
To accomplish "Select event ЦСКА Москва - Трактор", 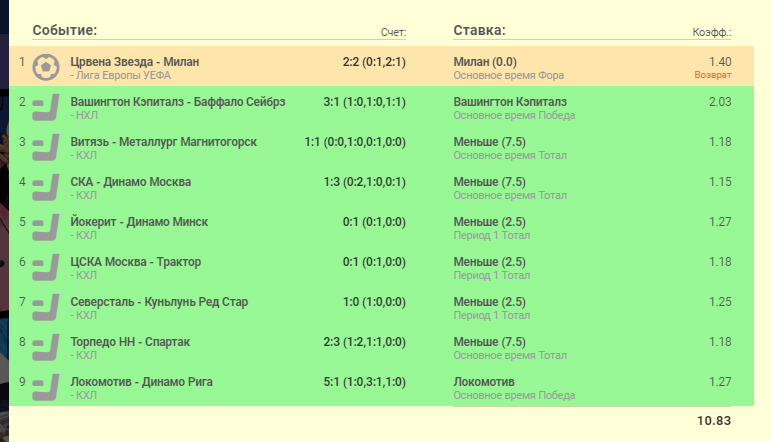I will point(136,262).
